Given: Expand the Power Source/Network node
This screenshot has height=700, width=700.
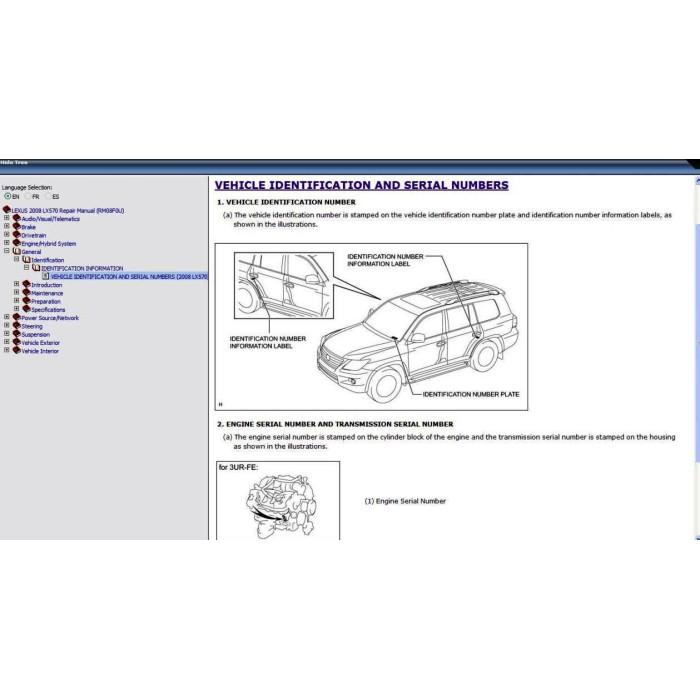Looking at the screenshot, I should (x=7, y=317).
